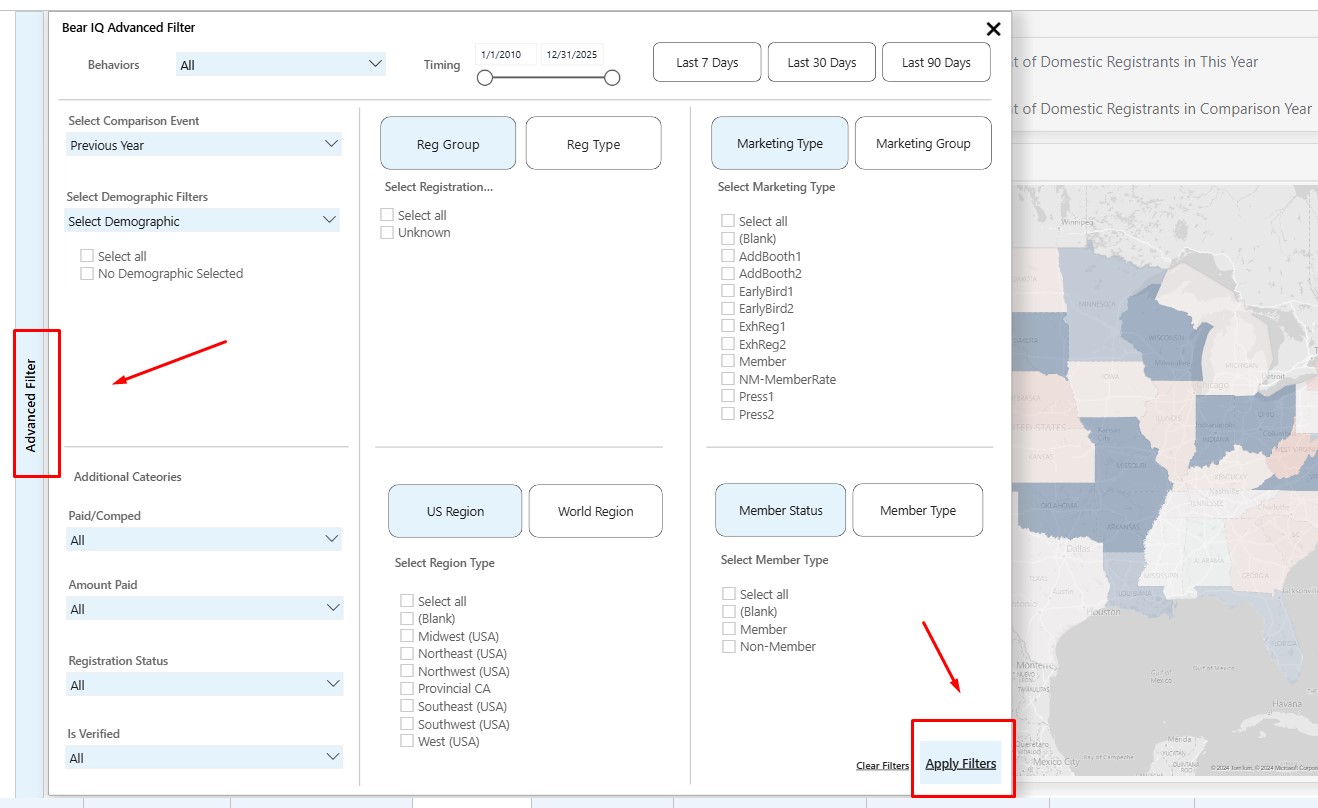Close the Bear IQ Advanced Filter dialog
Viewport: 1318px width, 808px height.
coord(993,29)
